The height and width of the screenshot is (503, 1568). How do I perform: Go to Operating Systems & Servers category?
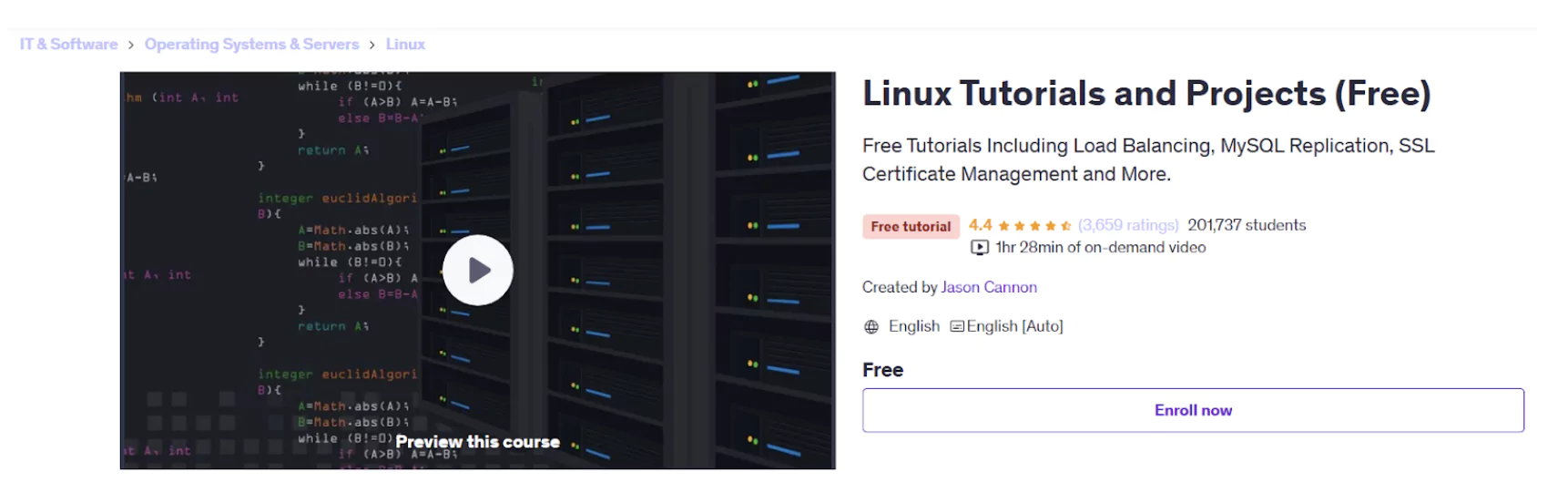(251, 44)
